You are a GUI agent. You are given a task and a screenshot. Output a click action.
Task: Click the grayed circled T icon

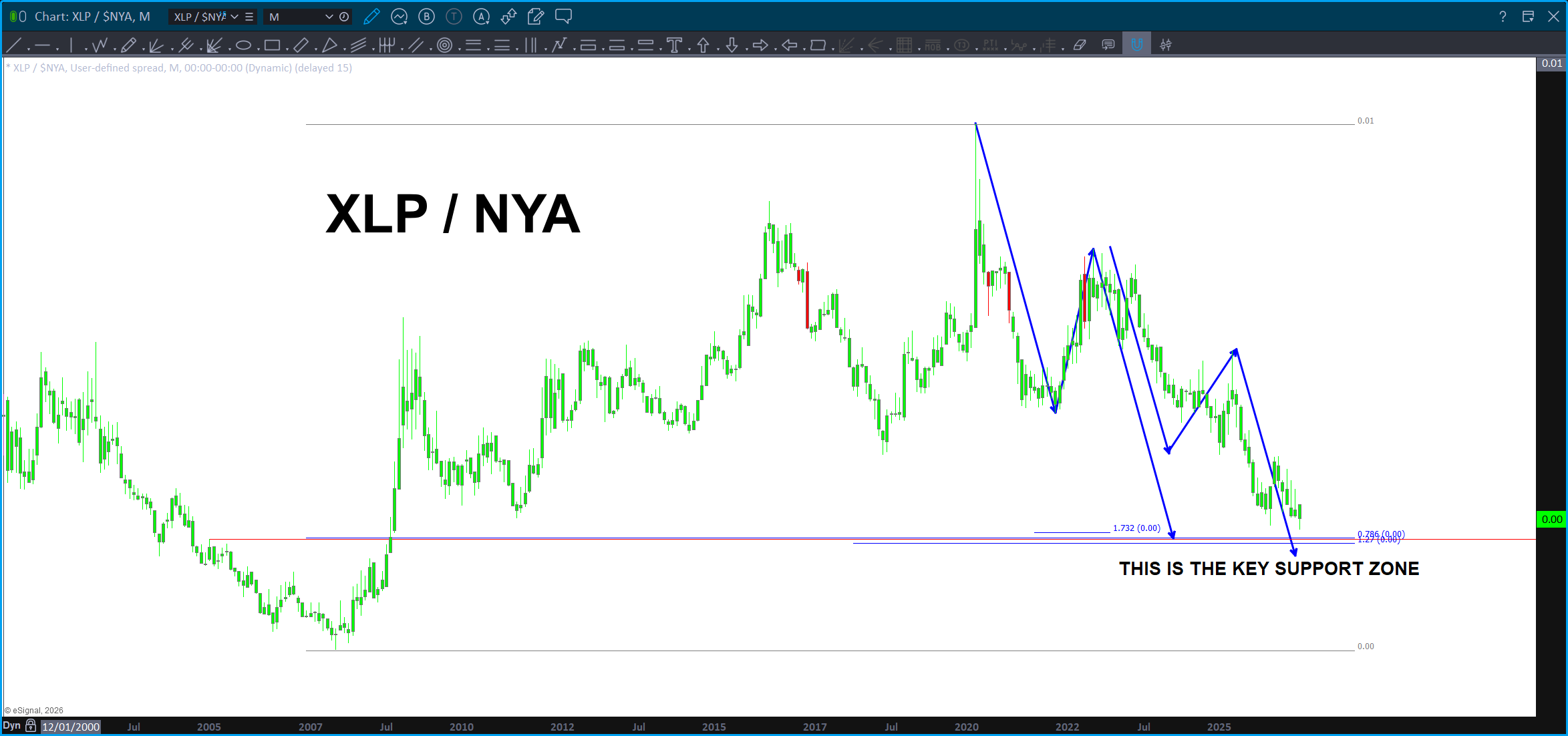point(454,17)
